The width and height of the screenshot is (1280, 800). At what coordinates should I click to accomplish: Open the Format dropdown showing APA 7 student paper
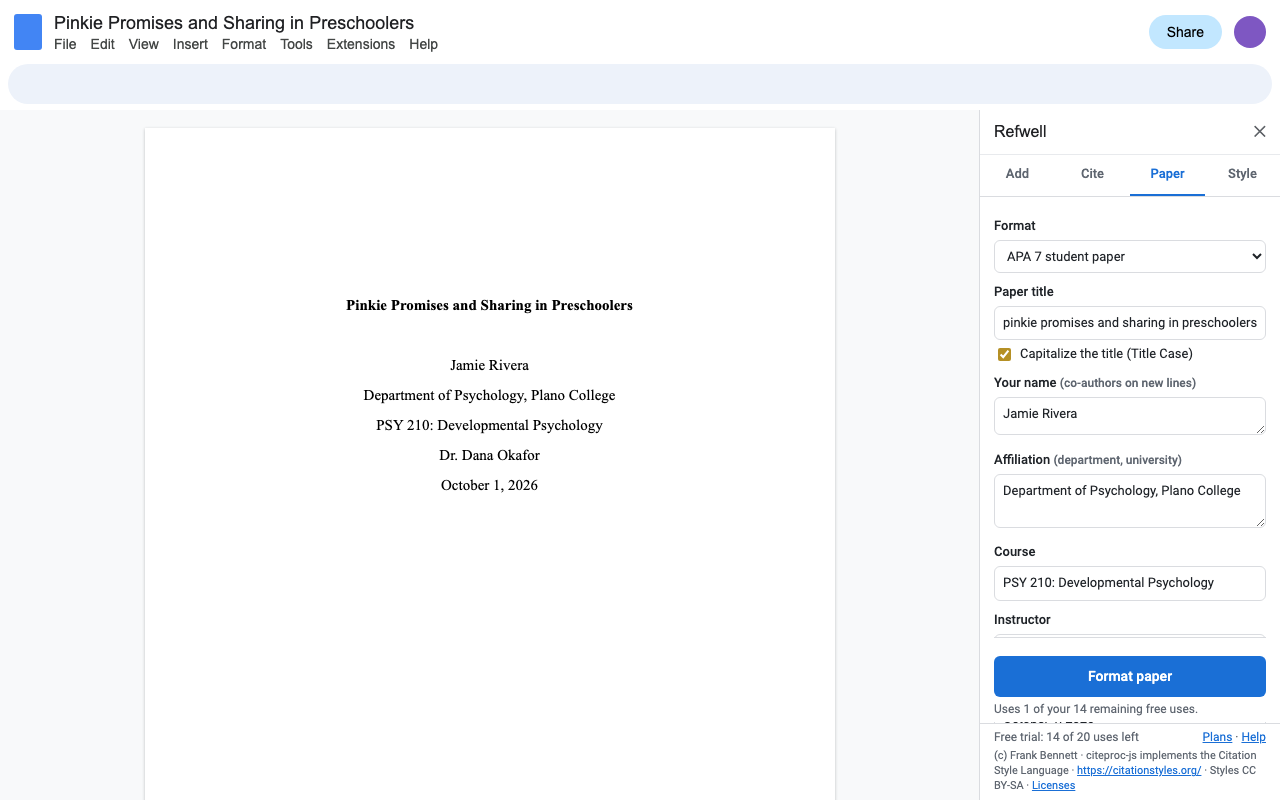[1130, 256]
